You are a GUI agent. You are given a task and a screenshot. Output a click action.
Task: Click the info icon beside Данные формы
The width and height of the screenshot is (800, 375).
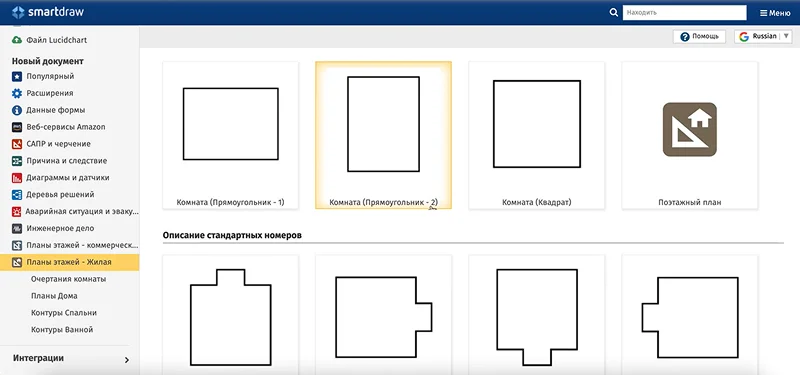pyautogui.click(x=17, y=110)
